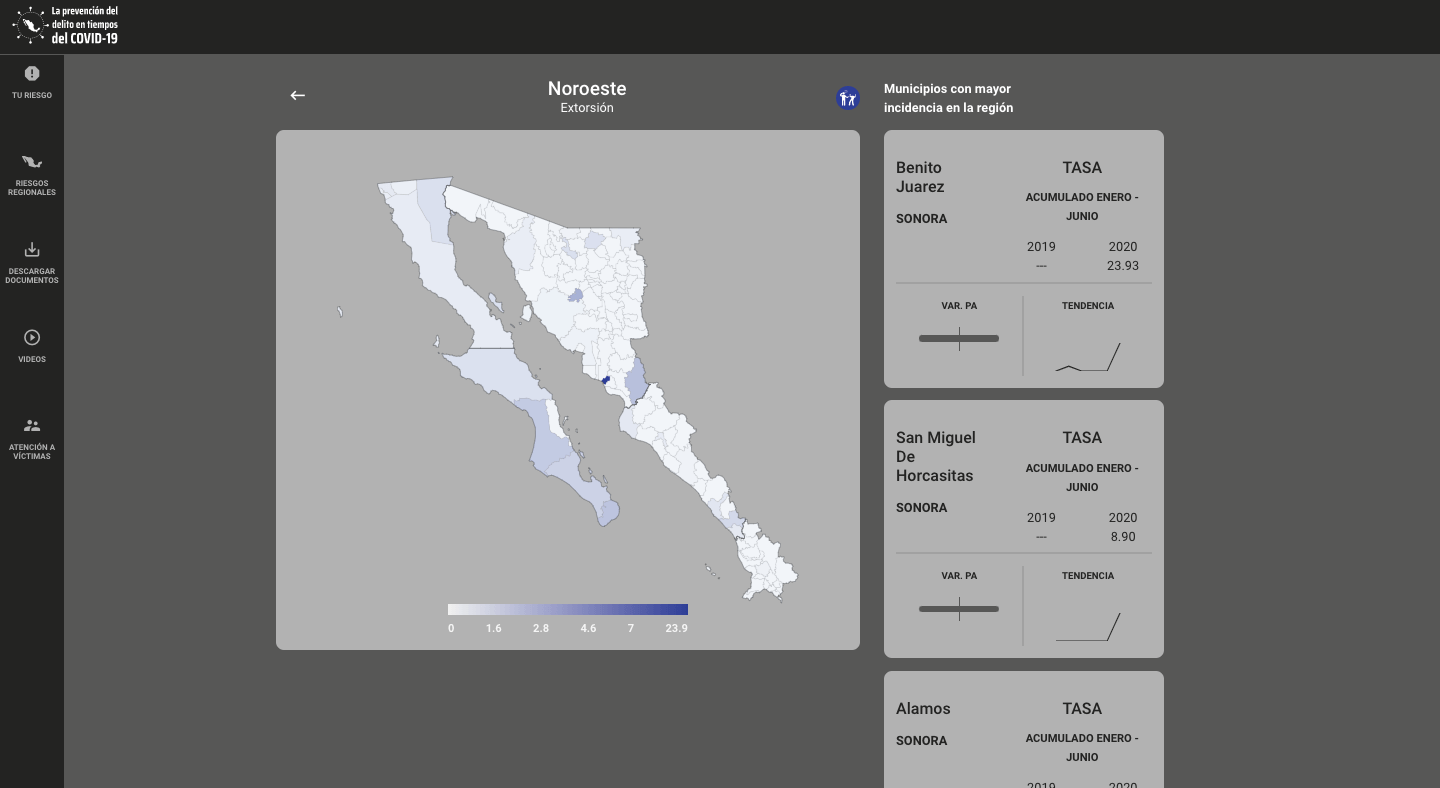The image size is (1440, 788).
Task: Click the COVID-19 prevention logo
Action: 66,25
